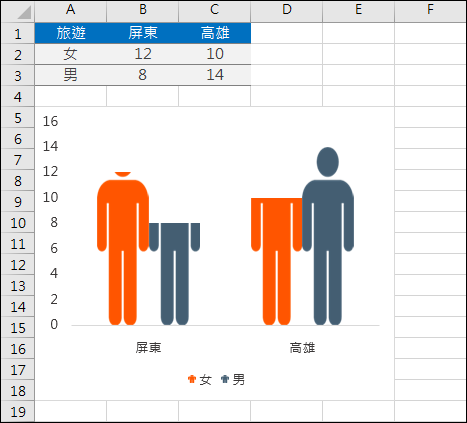Select row 3 header

pos(18,75)
